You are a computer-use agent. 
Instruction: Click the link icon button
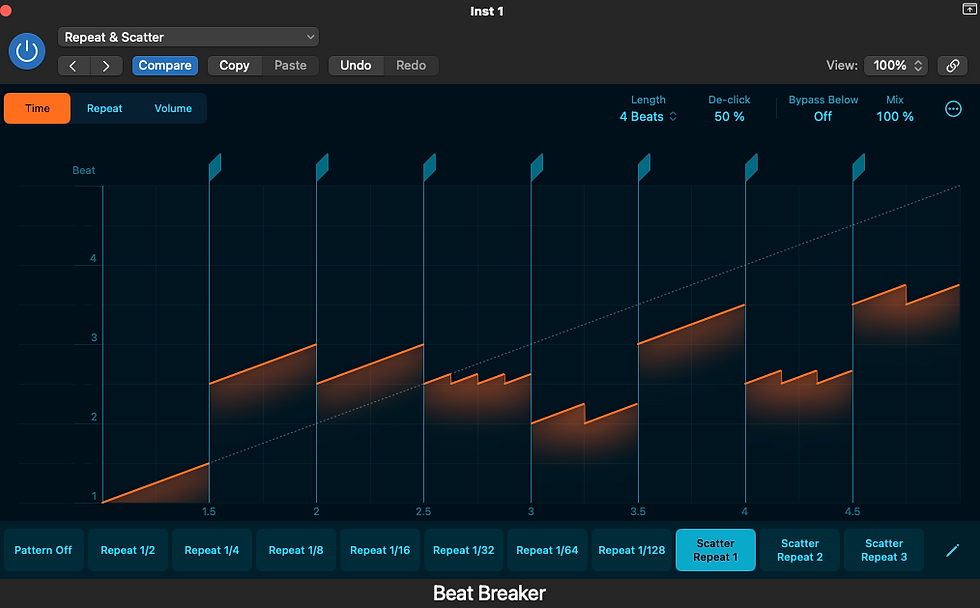(952, 66)
